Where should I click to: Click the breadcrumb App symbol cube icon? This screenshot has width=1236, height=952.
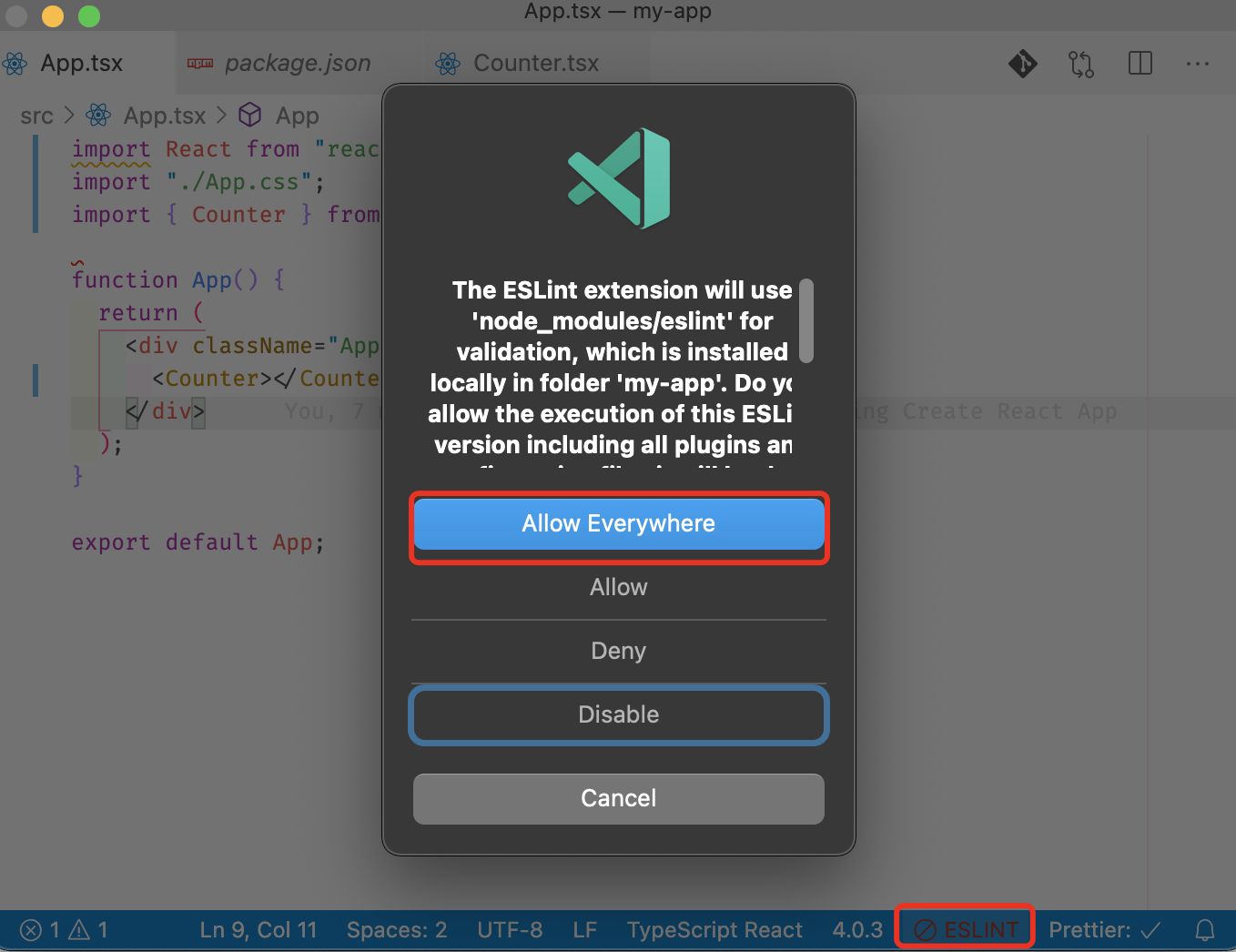click(x=250, y=115)
